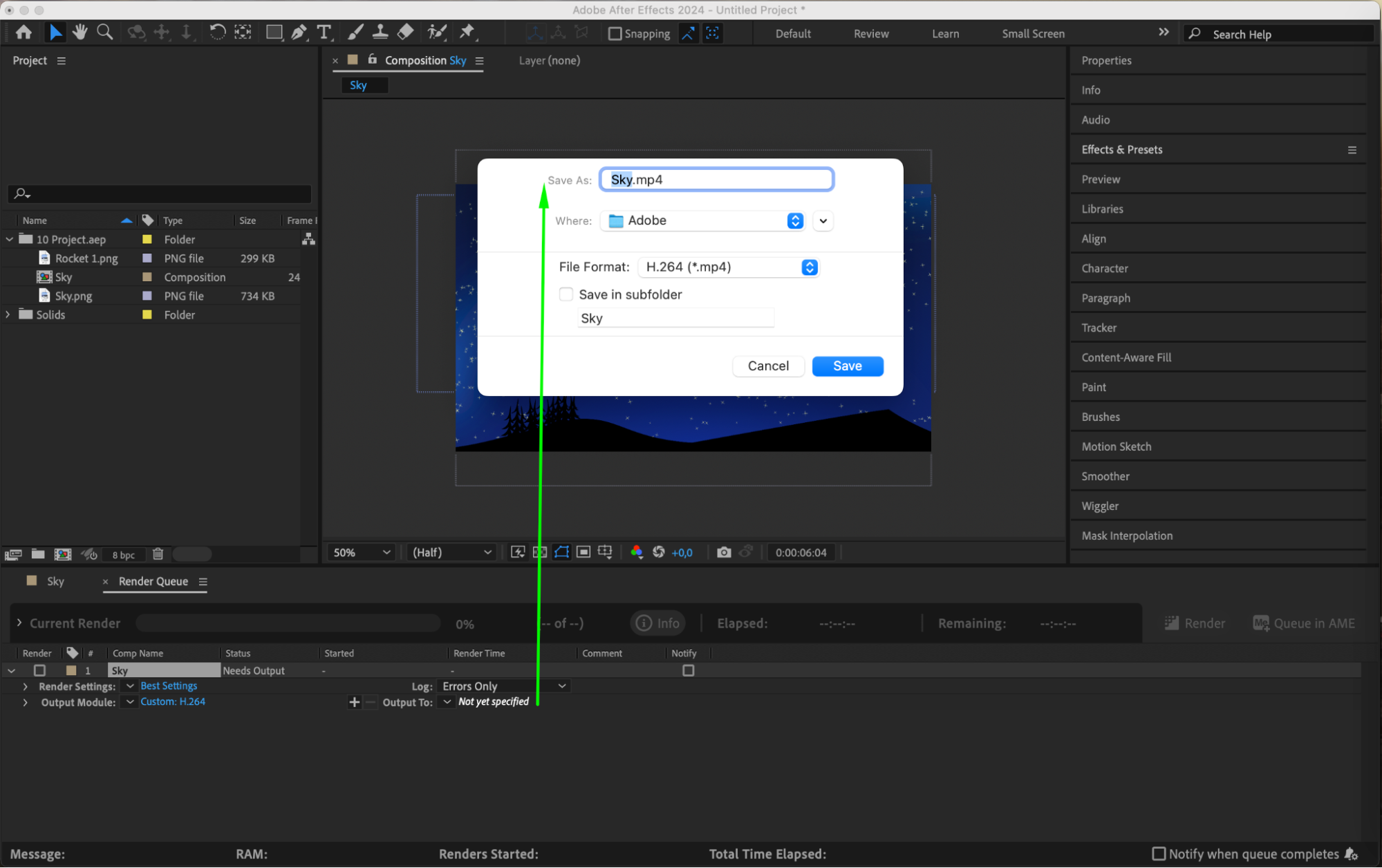1382x868 pixels.
Task: Check Notify when queue completes
Action: (x=1159, y=853)
